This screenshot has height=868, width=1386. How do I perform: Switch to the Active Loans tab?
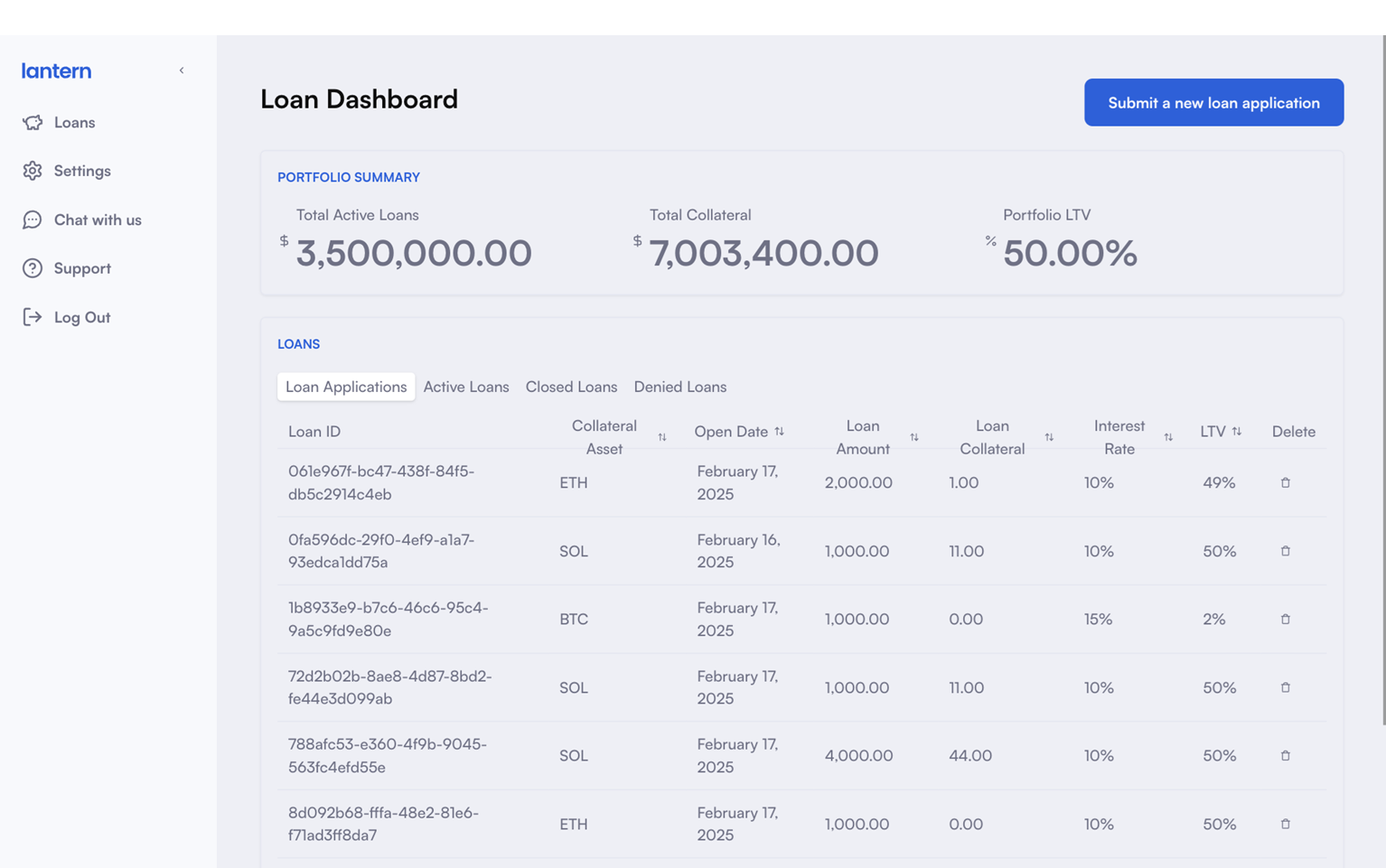466,387
